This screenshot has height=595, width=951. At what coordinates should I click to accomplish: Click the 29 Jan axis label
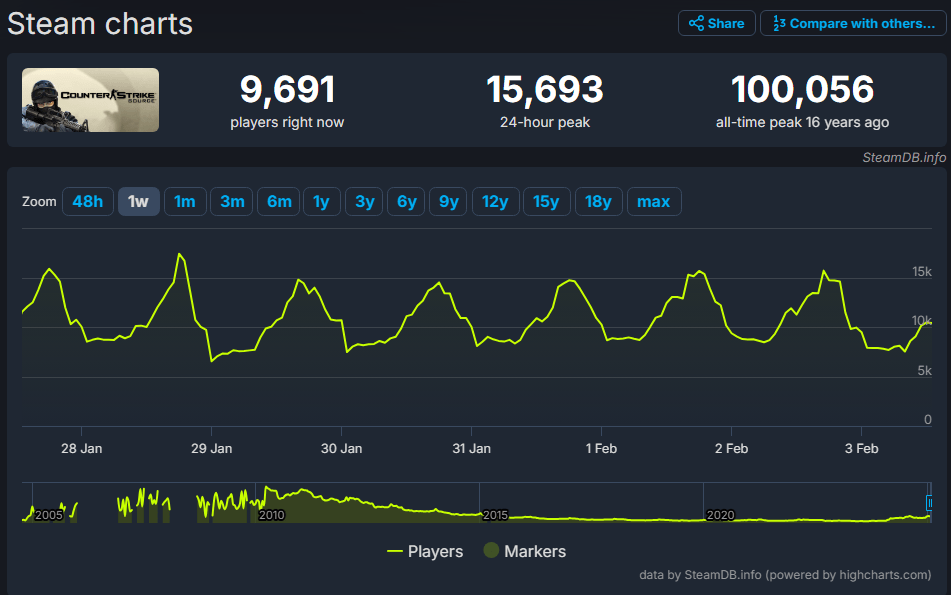point(212,449)
